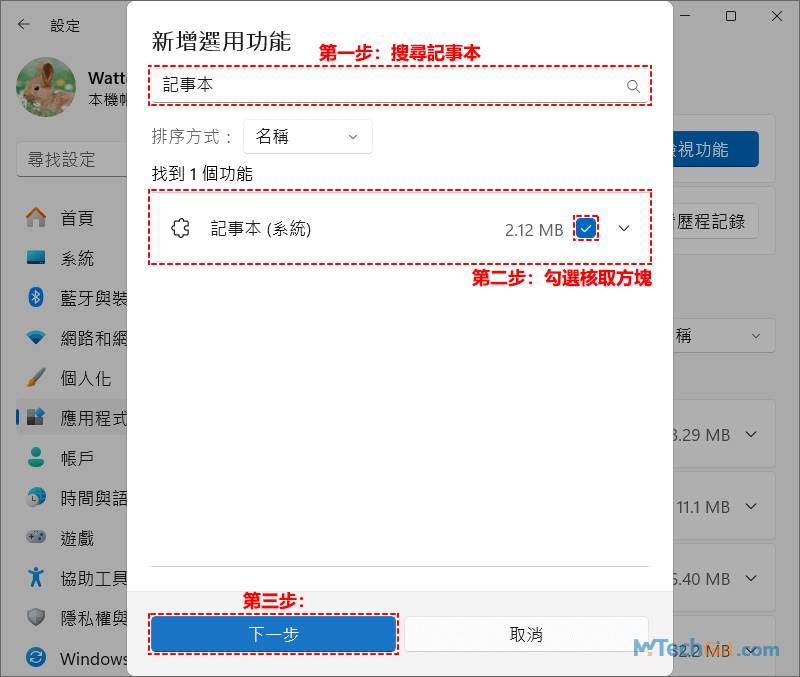The height and width of the screenshot is (677, 800).
Task: Expand the 記事本 (系統) details chevron
Action: coord(624,229)
